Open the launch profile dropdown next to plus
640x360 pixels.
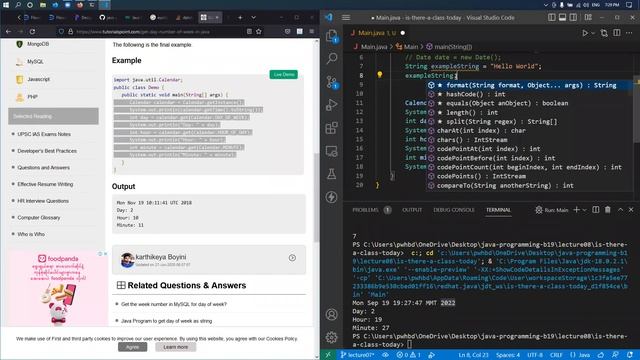(584, 210)
